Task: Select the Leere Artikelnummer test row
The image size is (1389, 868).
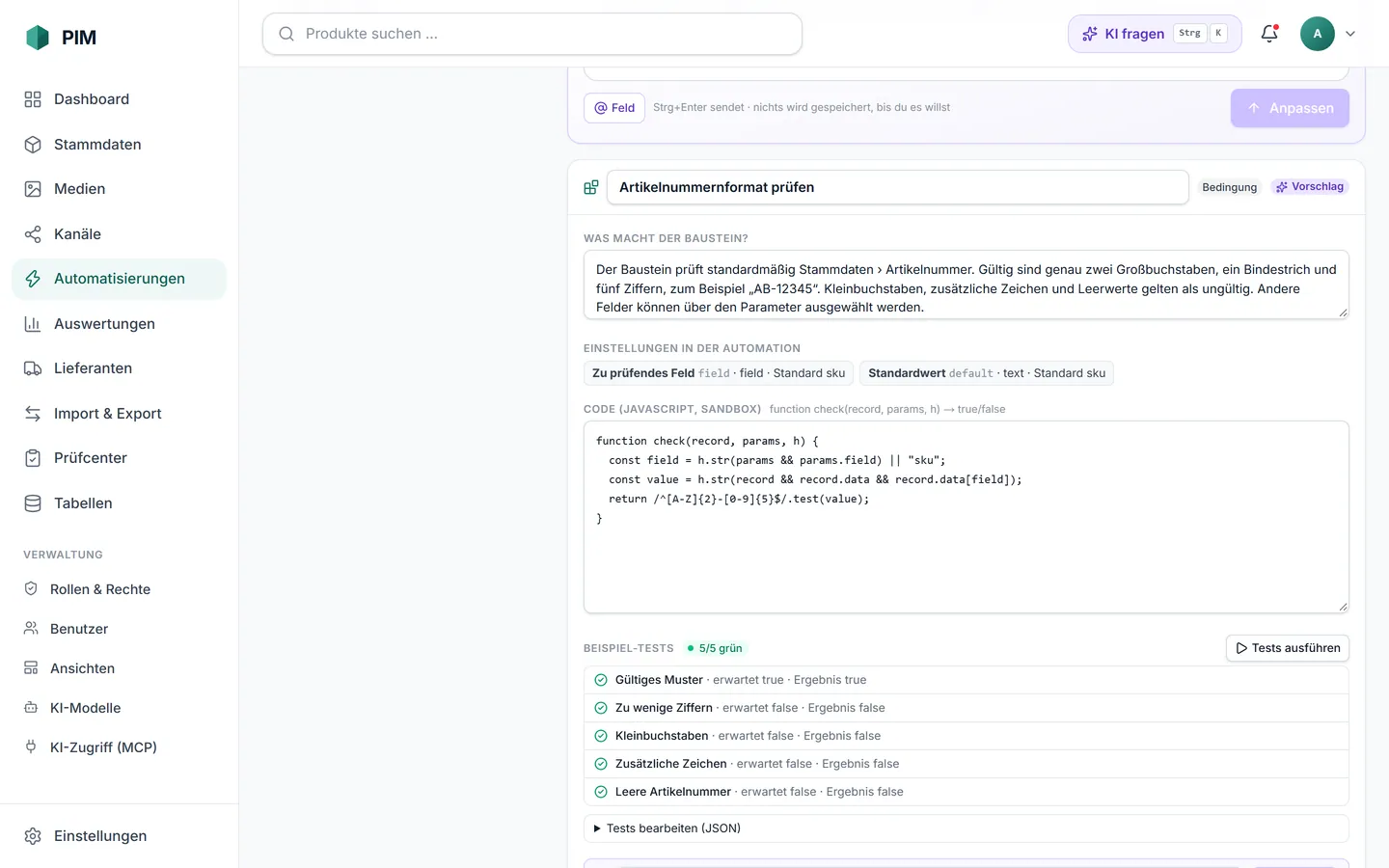Action: pyautogui.click(x=967, y=792)
